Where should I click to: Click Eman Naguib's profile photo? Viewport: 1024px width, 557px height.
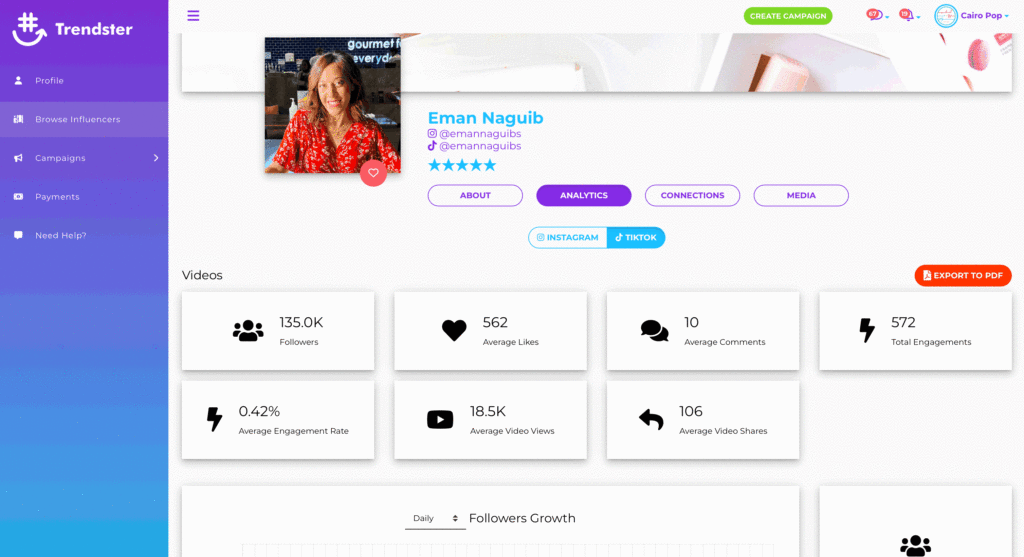pos(332,105)
